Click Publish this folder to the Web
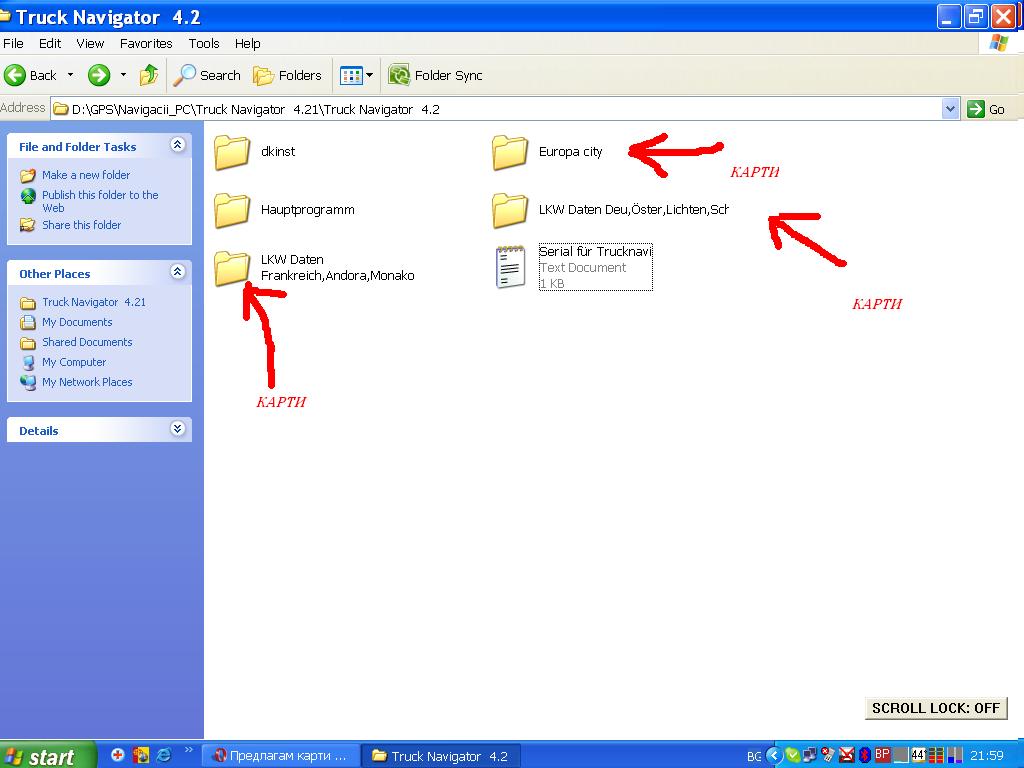This screenshot has width=1024, height=768. click(100, 201)
